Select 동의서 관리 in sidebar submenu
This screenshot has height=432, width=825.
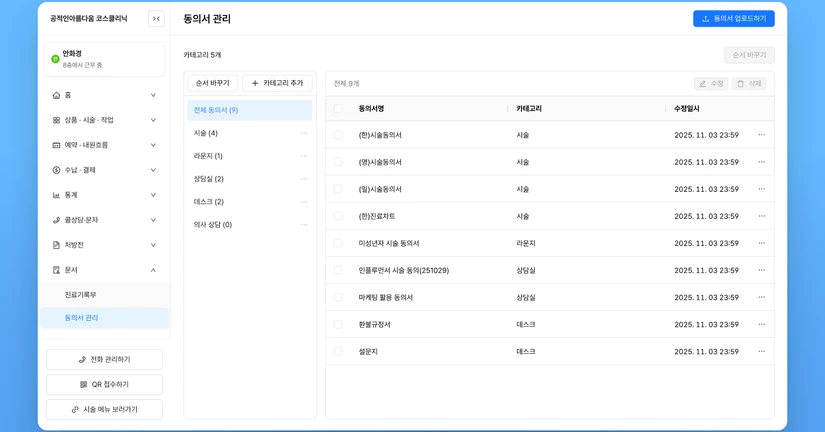pyautogui.click(x=104, y=318)
